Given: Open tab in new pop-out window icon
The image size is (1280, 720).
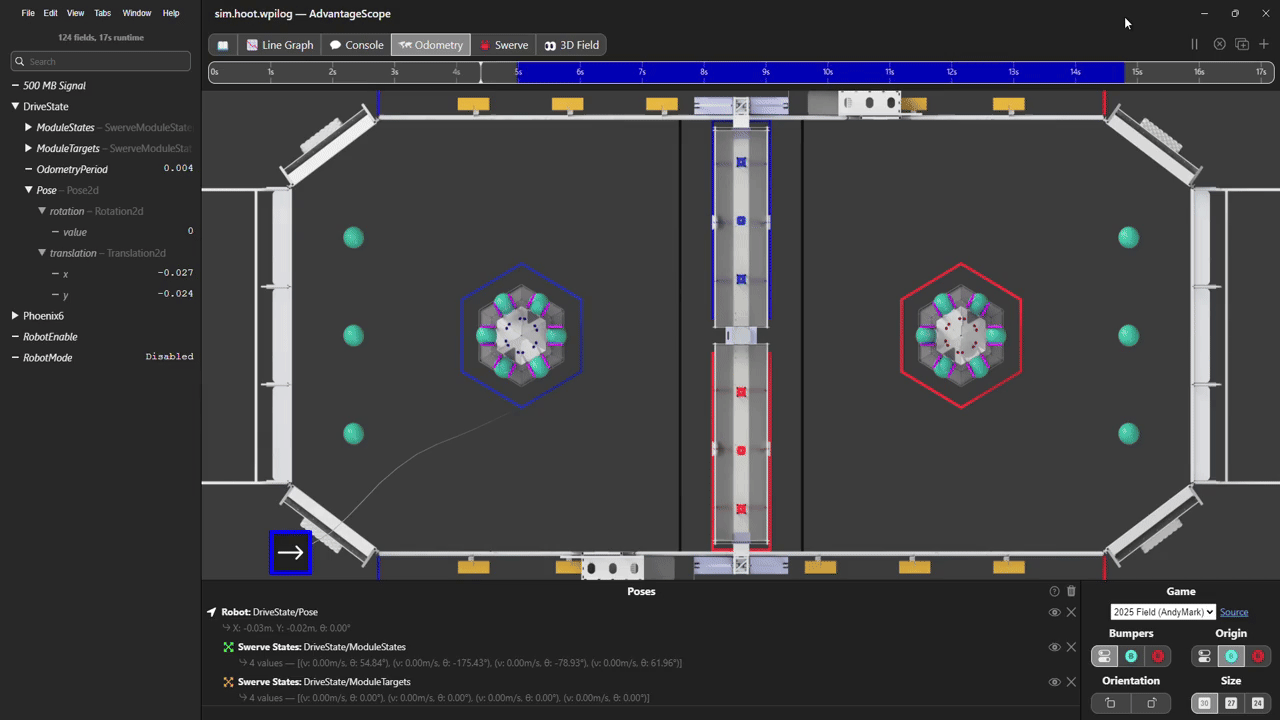Looking at the screenshot, I should click(1242, 44).
